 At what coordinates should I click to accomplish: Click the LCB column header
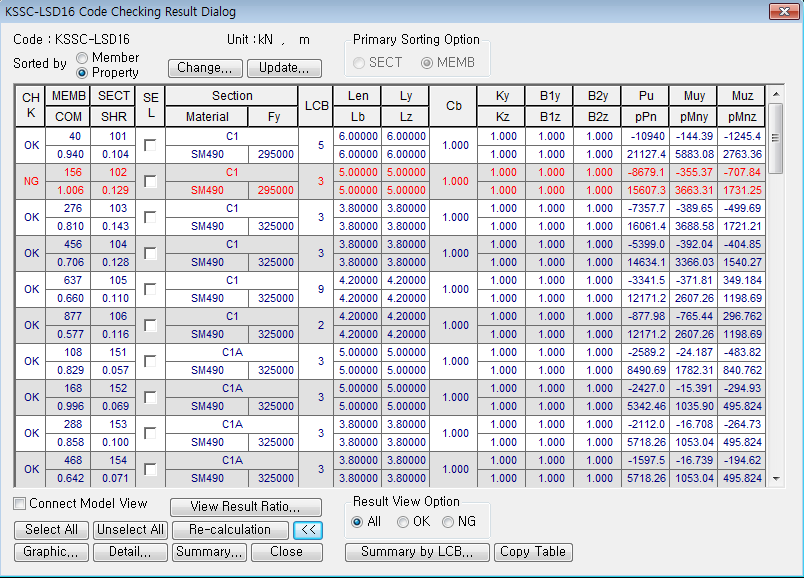click(x=316, y=106)
